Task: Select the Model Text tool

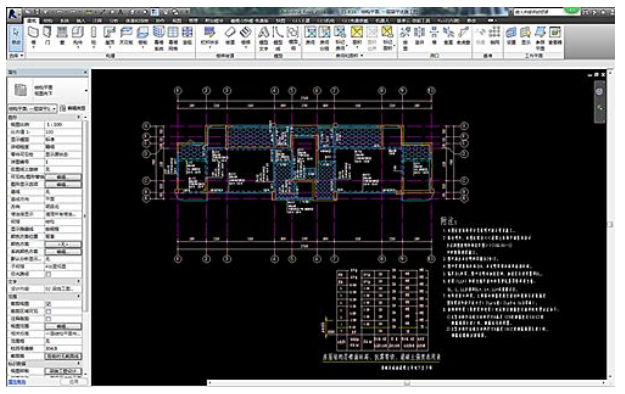Action: coord(263,38)
